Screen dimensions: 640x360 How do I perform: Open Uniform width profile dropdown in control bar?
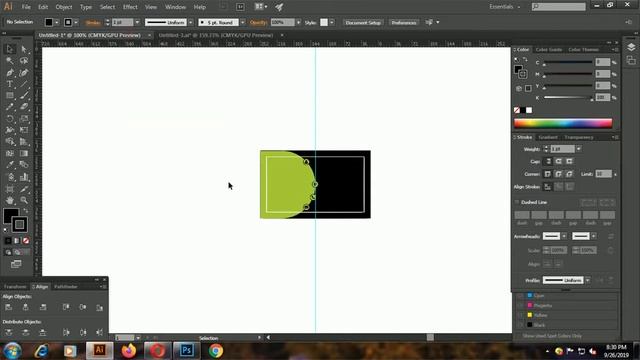pyautogui.click(x=191, y=22)
